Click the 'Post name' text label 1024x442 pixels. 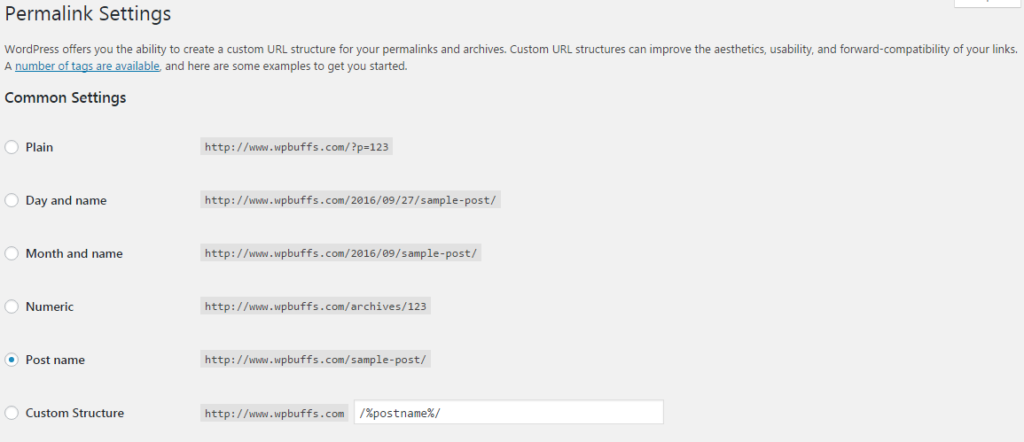tap(55, 359)
